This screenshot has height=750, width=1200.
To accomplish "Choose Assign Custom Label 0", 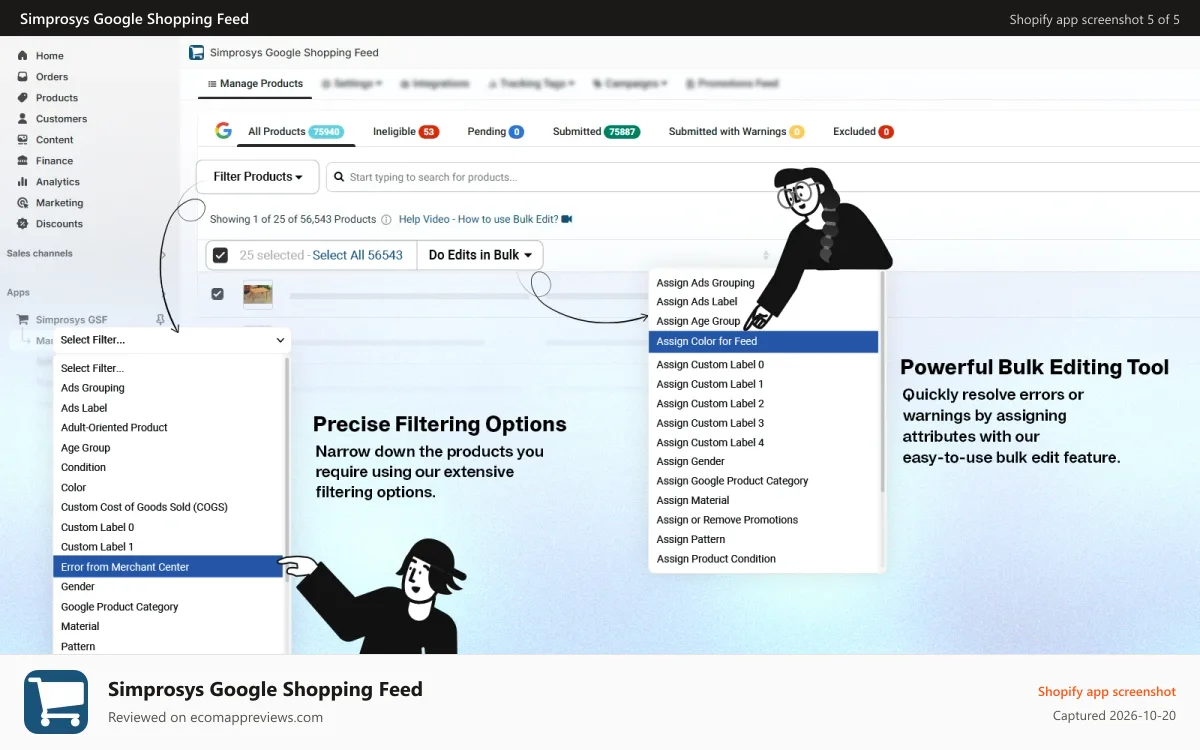I will (710, 365).
